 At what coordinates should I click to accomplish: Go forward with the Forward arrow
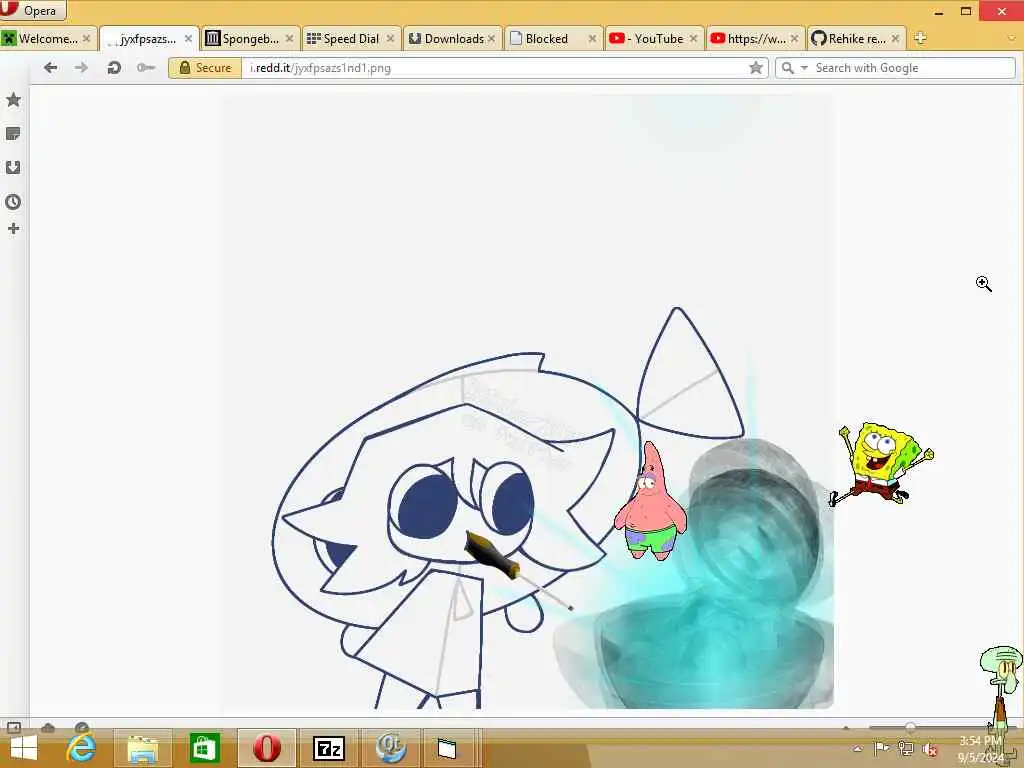click(81, 67)
